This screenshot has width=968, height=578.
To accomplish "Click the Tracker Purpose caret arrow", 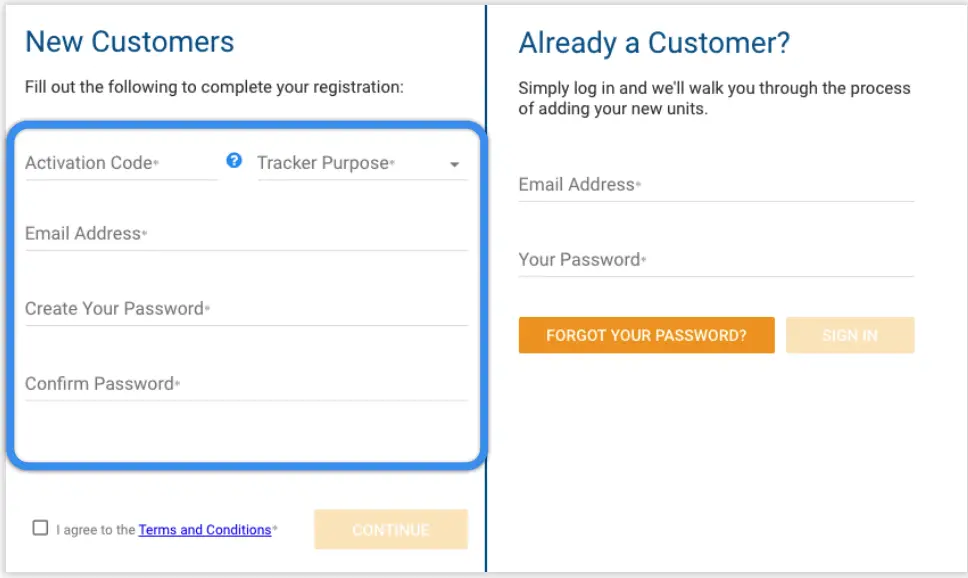I will [x=455, y=164].
